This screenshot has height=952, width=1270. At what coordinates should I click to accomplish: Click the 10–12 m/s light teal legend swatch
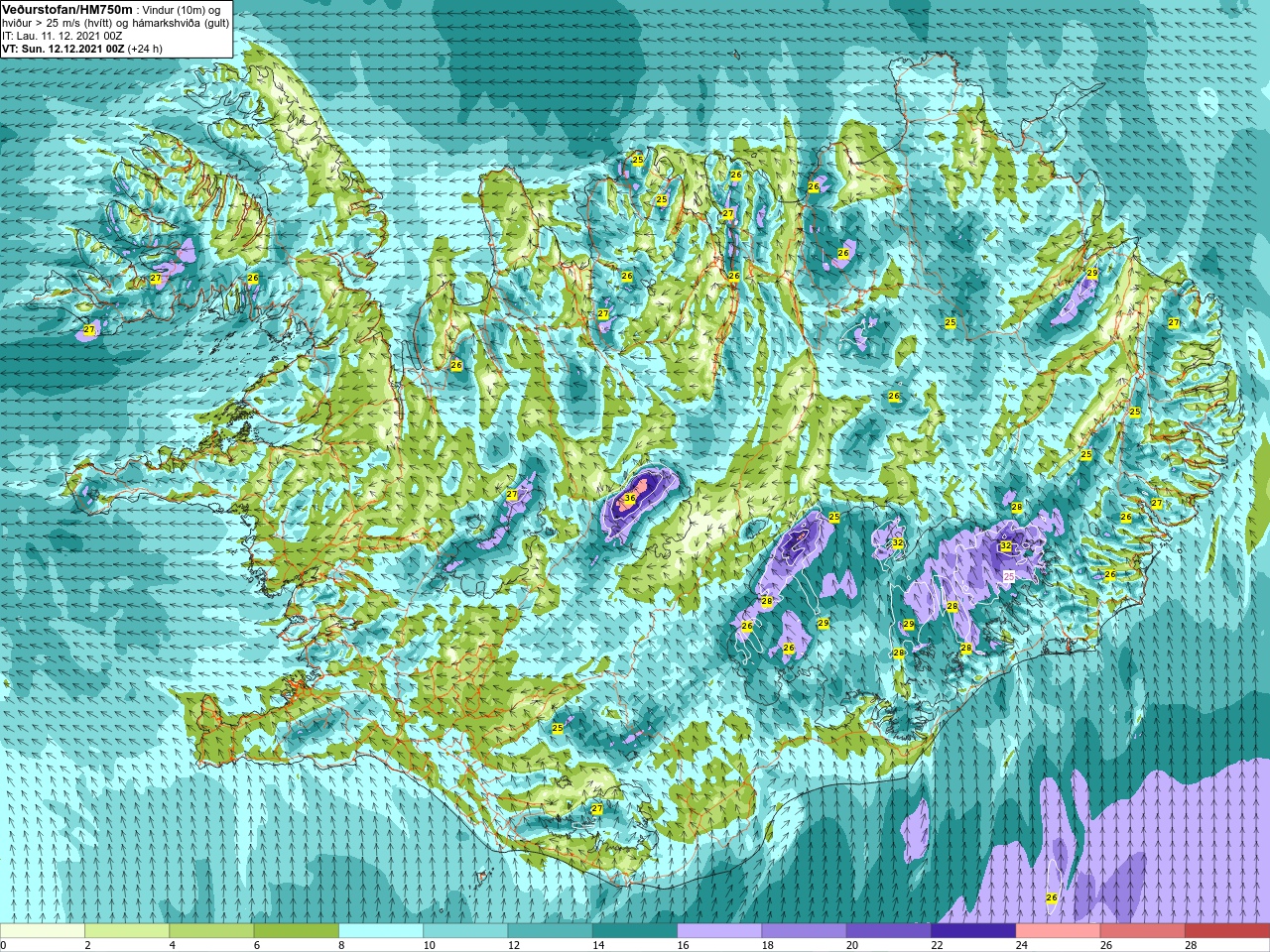point(465,931)
